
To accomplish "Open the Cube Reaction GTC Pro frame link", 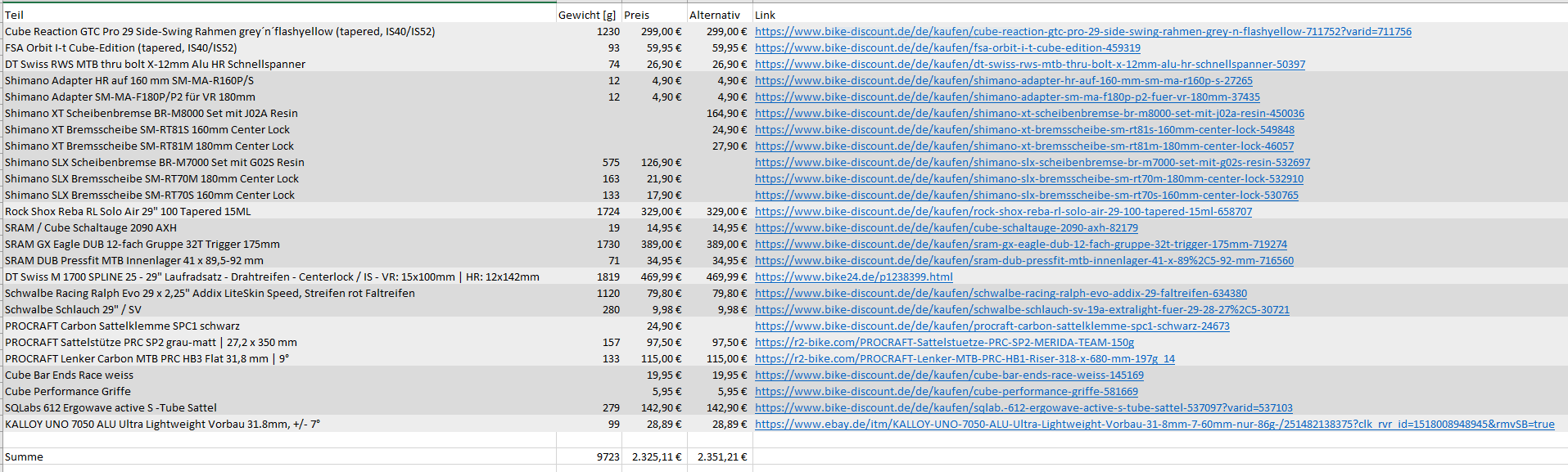I will coord(1082,32).
